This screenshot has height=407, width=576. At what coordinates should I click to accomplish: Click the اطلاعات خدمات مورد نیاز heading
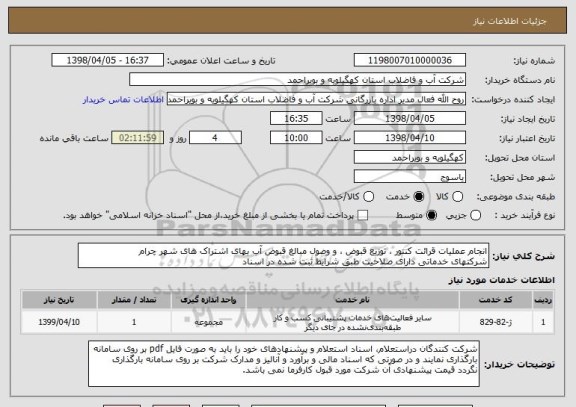[x=501, y=280]
